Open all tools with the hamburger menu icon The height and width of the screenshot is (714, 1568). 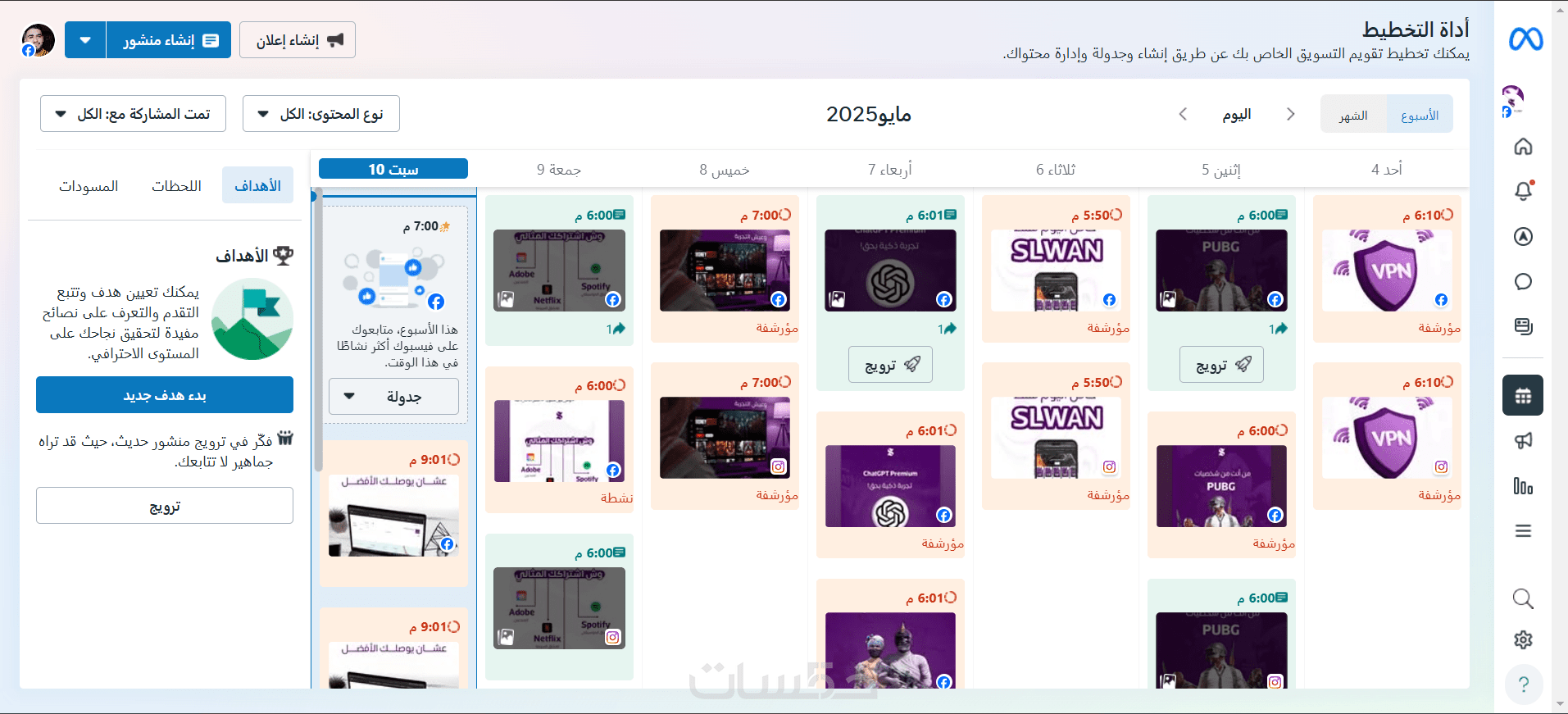point(1523,531)
